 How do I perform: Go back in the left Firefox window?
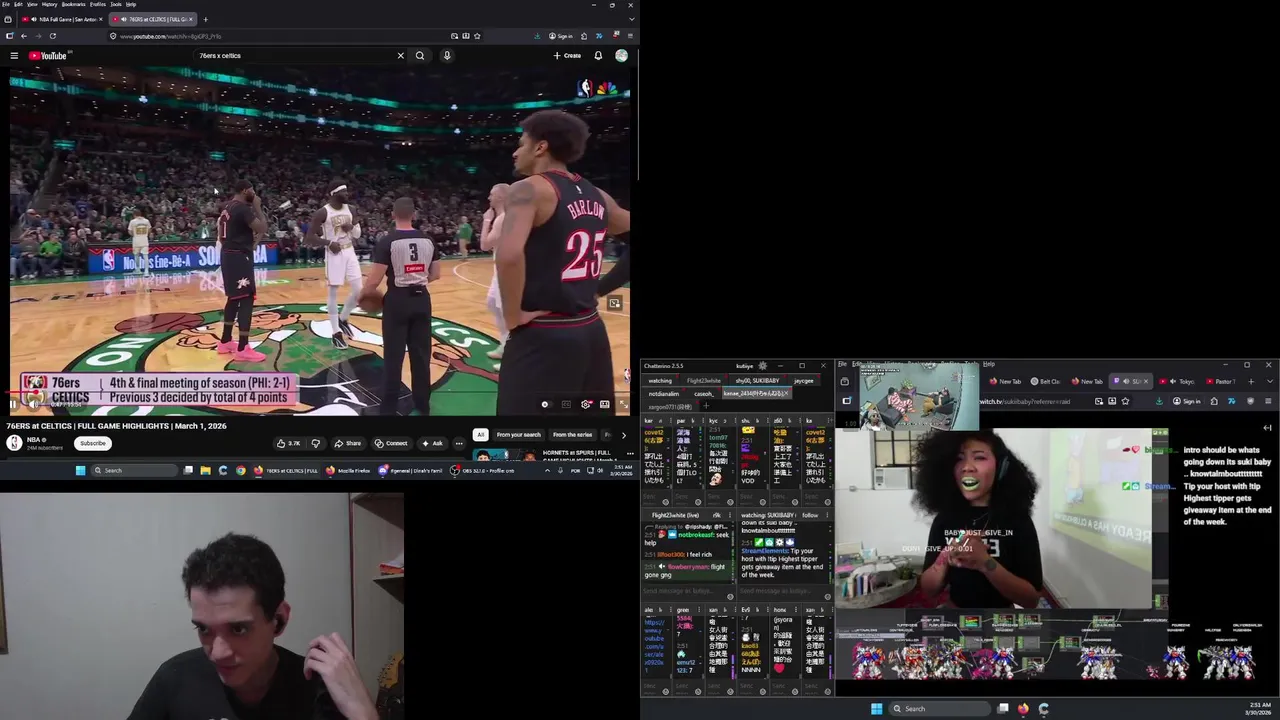24,36
